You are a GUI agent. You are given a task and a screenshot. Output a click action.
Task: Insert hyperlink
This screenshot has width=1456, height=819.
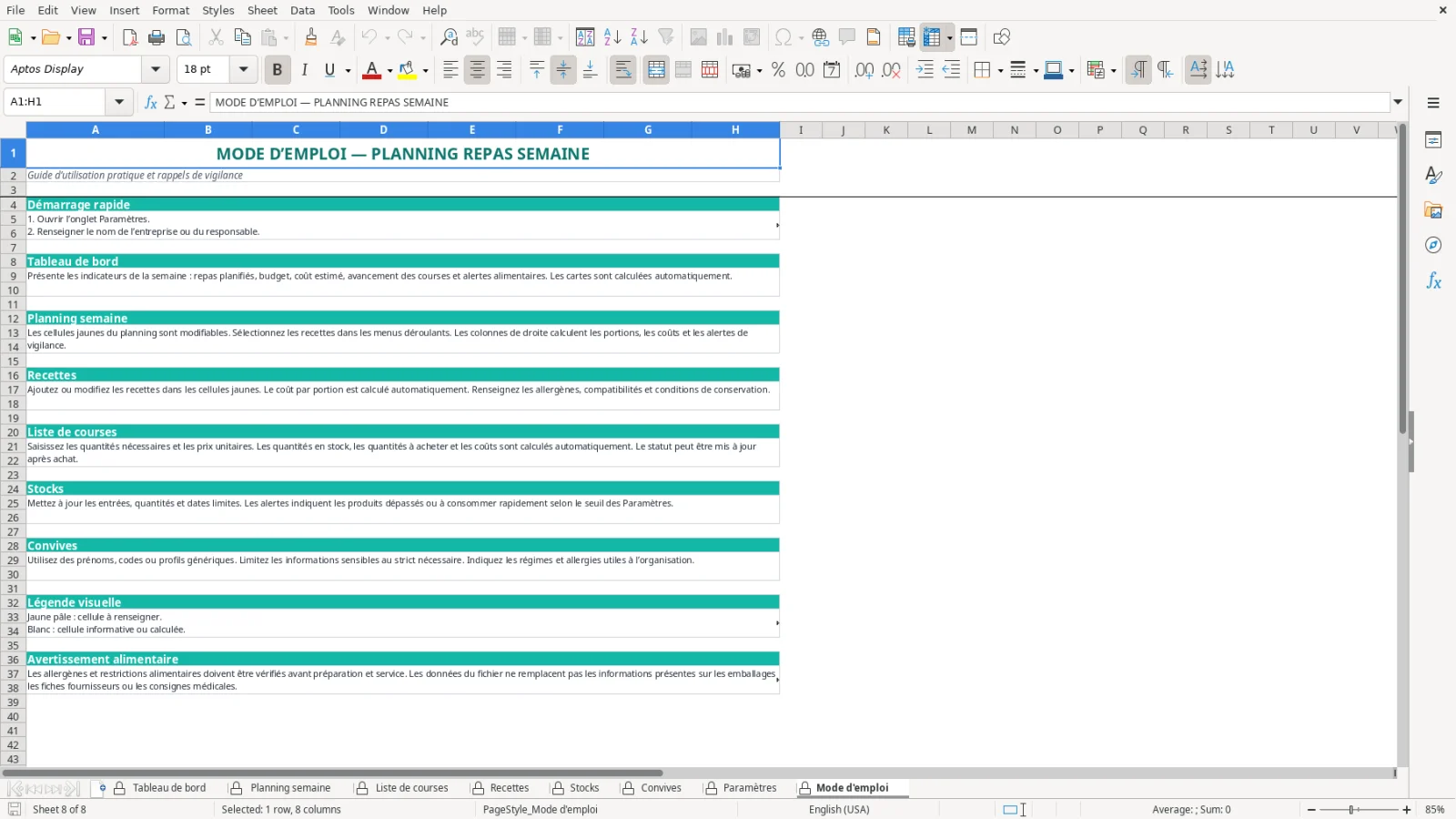(821, 37)
